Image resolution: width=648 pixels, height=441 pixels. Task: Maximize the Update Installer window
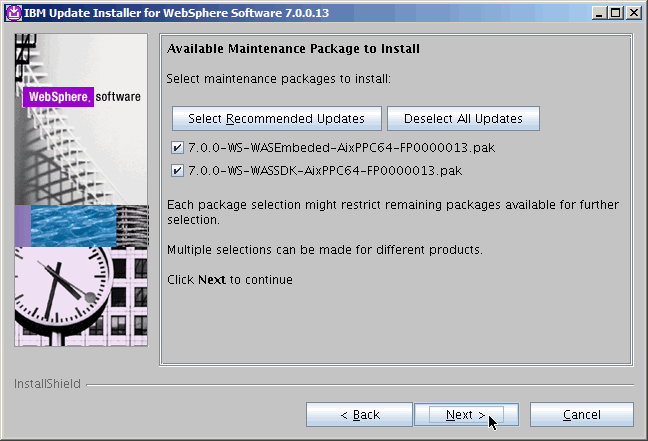click(616, 11)
